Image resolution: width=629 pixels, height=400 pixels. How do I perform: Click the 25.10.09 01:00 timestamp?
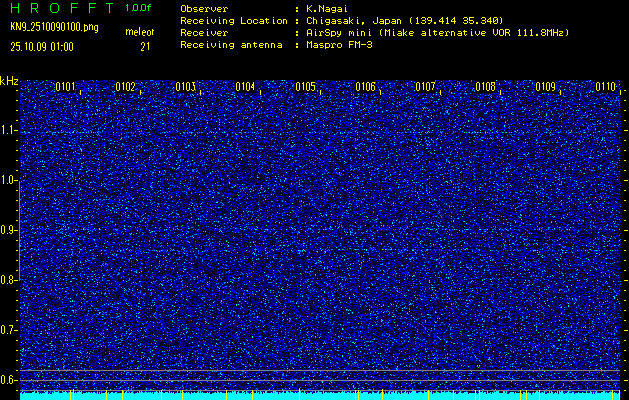(41, 46)
